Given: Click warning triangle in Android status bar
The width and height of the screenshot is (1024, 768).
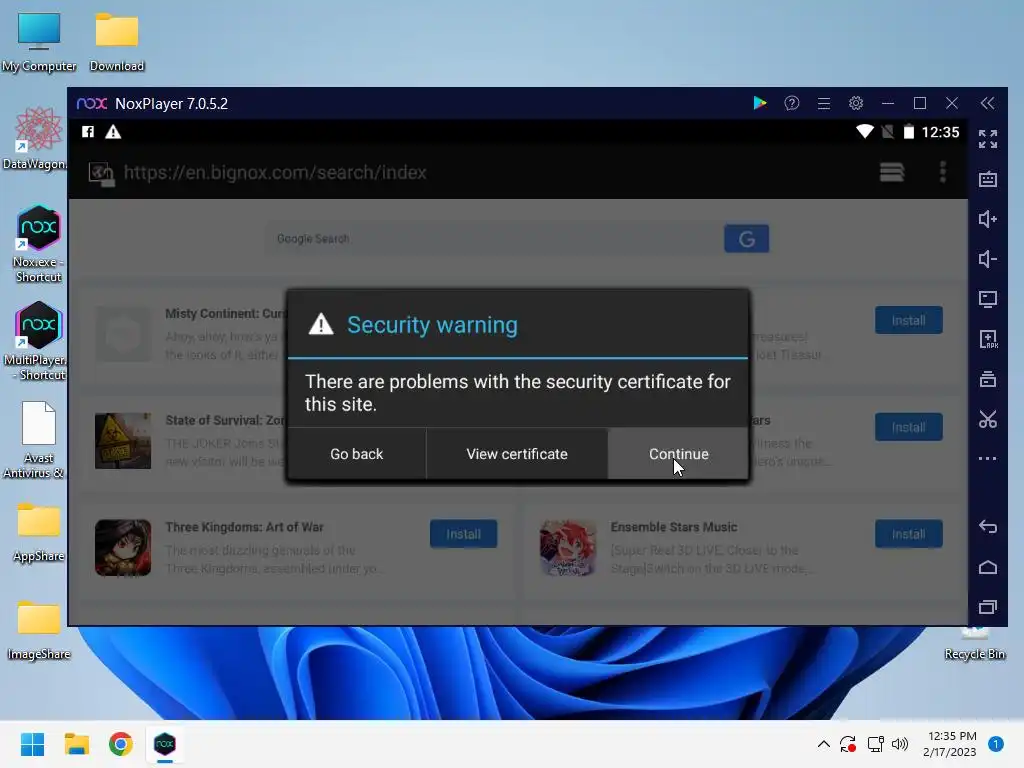Looking at the screenshot, I should click(113, 132).
